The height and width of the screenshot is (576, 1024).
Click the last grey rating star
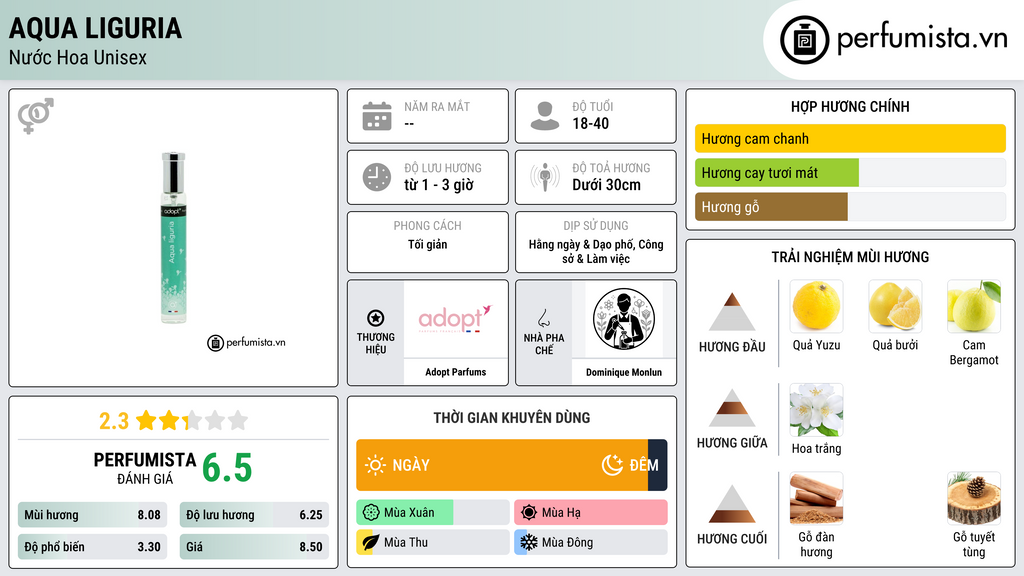click(x=238, y=420)
